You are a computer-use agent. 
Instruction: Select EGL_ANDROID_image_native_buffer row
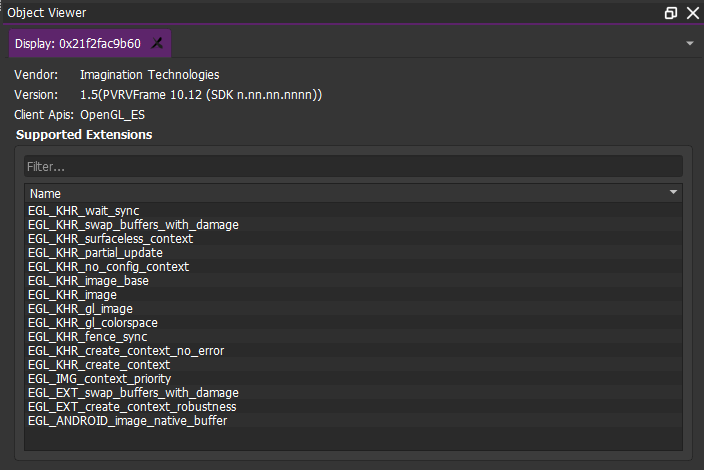tap(353, 421)
